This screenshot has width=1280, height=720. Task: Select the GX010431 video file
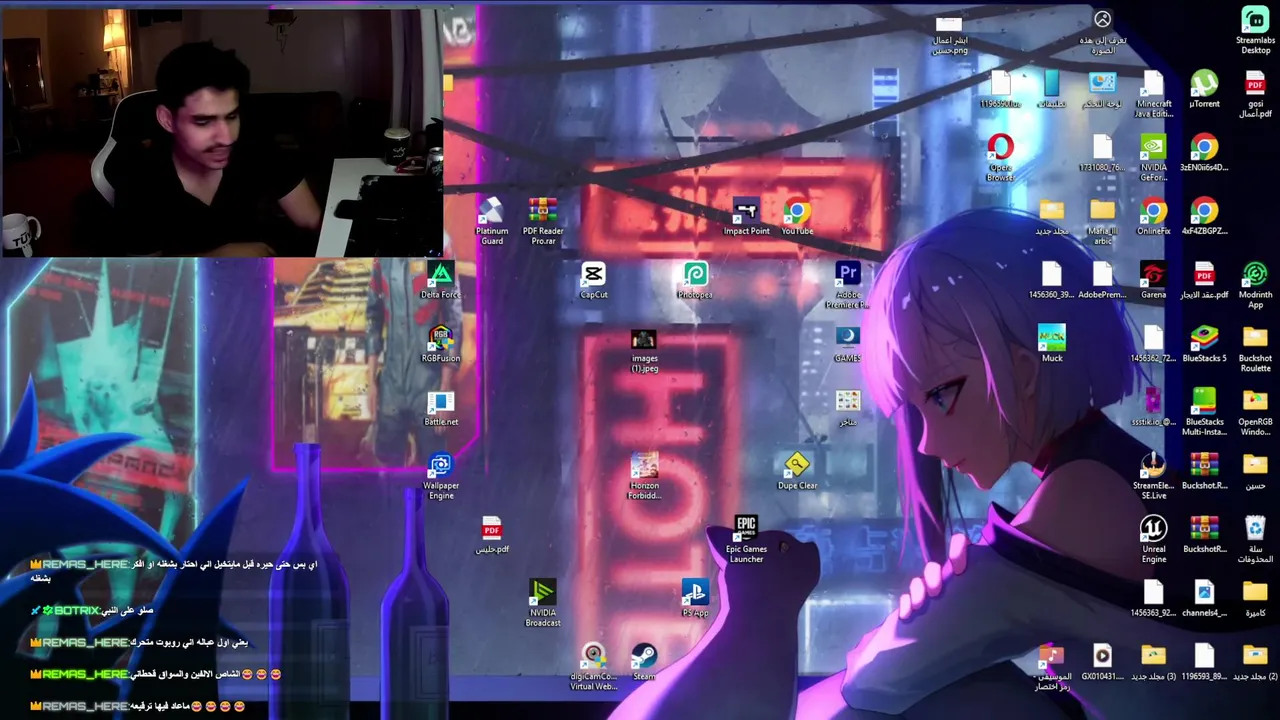click(x=1102, y=662)
